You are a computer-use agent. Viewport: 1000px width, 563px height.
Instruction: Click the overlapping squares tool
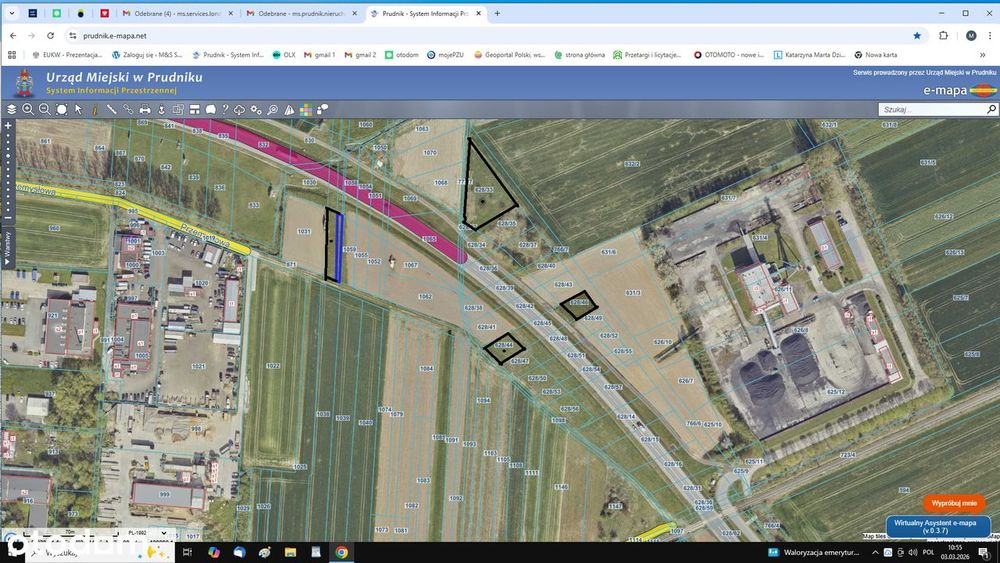click(178, 110)
